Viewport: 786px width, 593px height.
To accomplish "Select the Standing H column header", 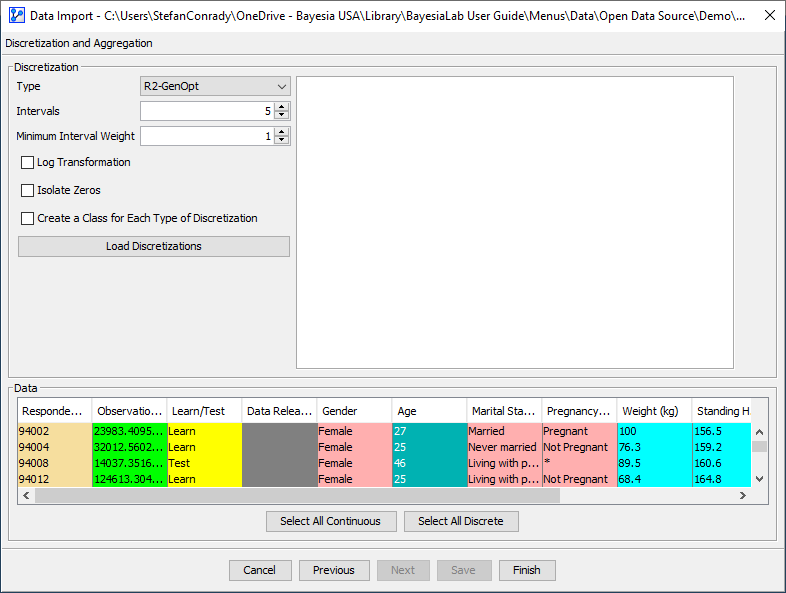I will pyautogui.click(x=722, y=411).
